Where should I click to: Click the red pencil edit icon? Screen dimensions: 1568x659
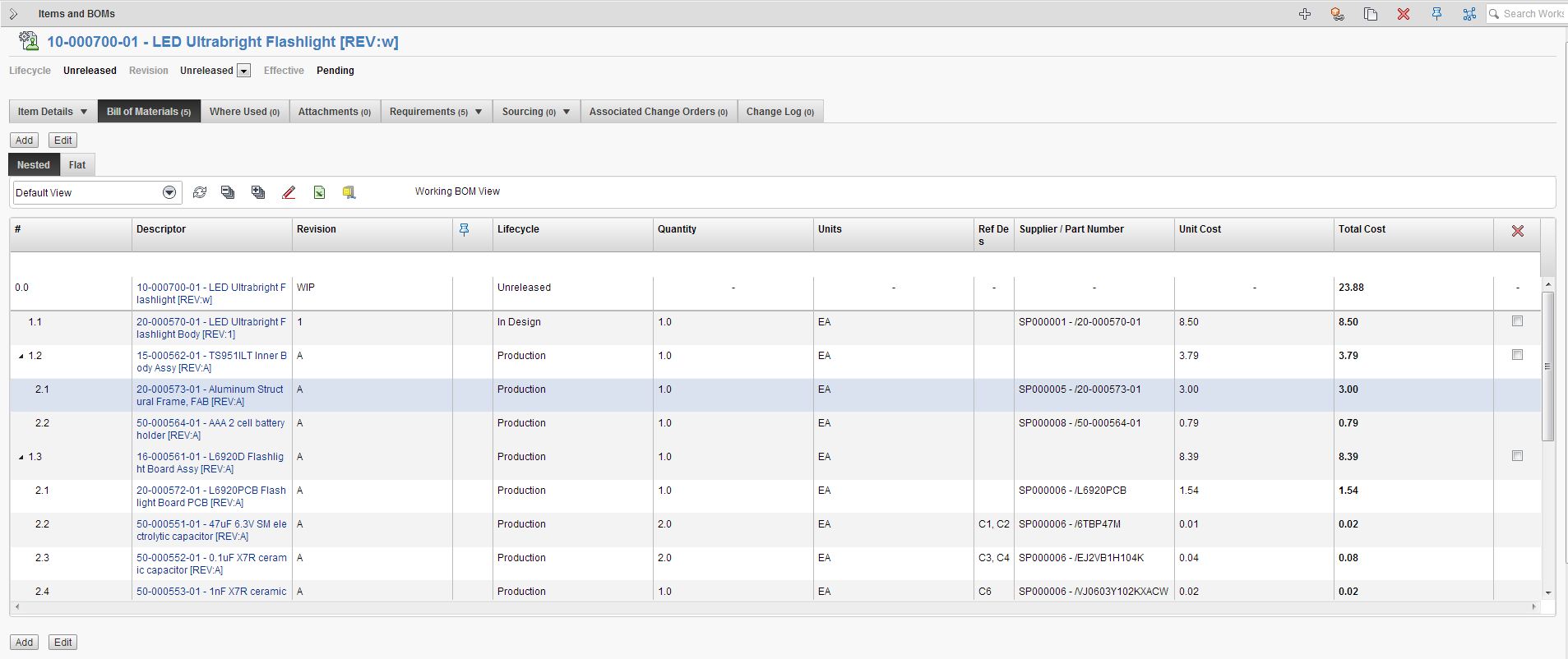click(289, 192)
